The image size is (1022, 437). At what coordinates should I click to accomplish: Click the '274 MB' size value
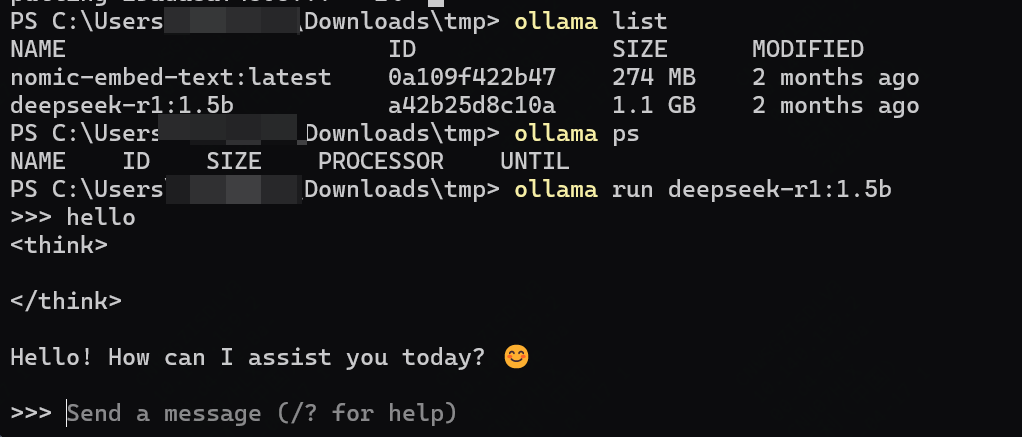point(654,78)
